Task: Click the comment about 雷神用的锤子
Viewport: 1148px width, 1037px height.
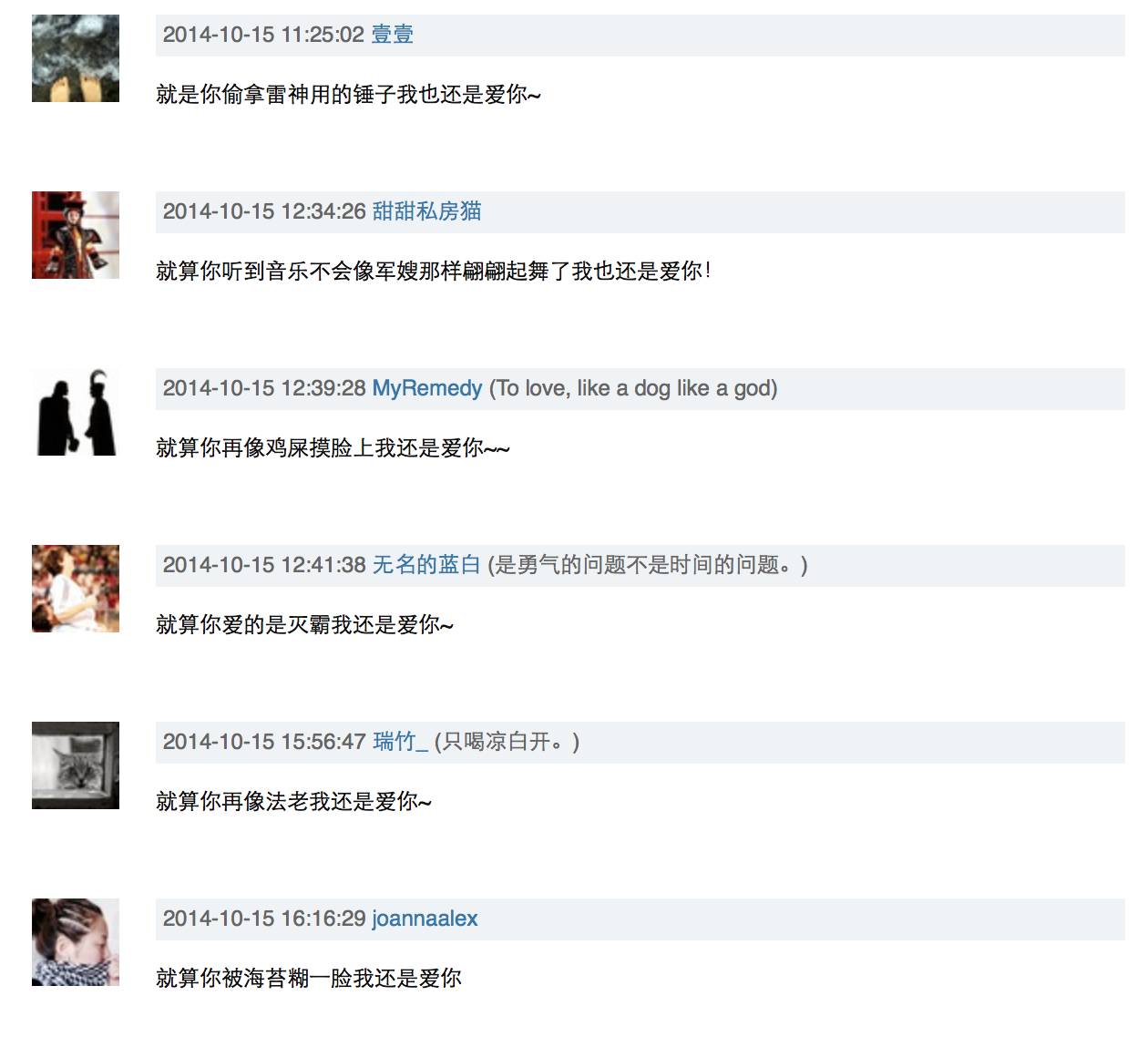Action: coord(348,95)
